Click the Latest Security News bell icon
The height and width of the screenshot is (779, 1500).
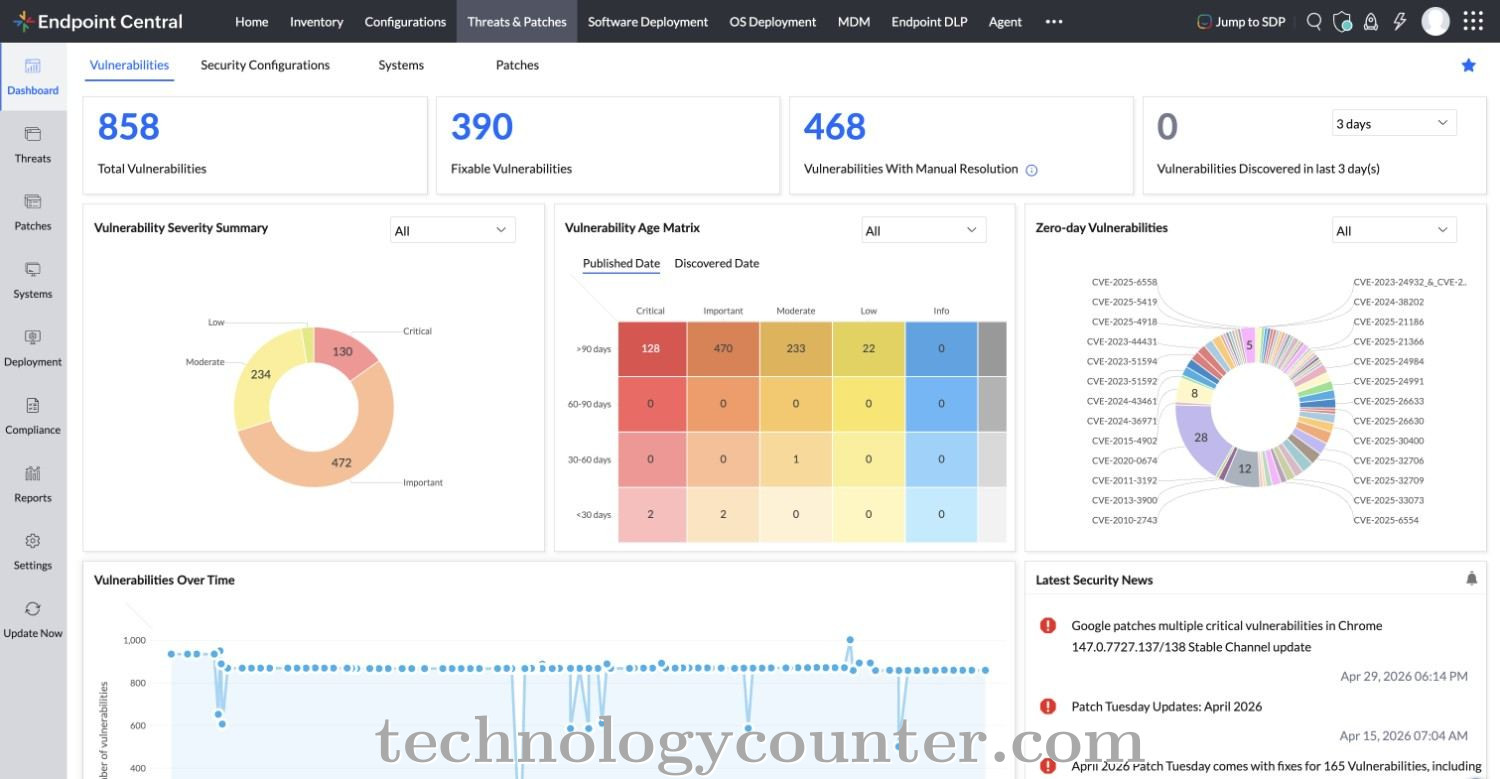pos(1471,578)
